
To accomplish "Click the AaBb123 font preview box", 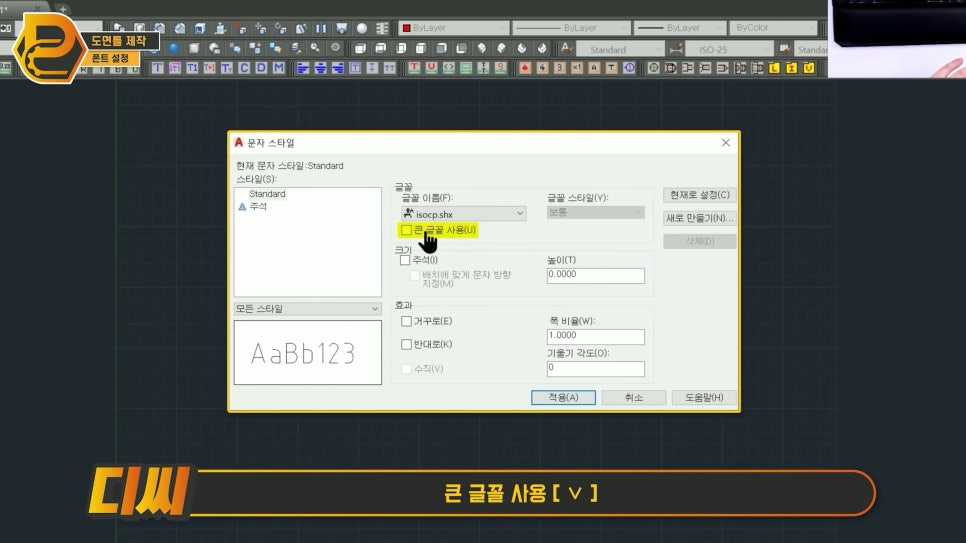I will [x=307, y=353].
